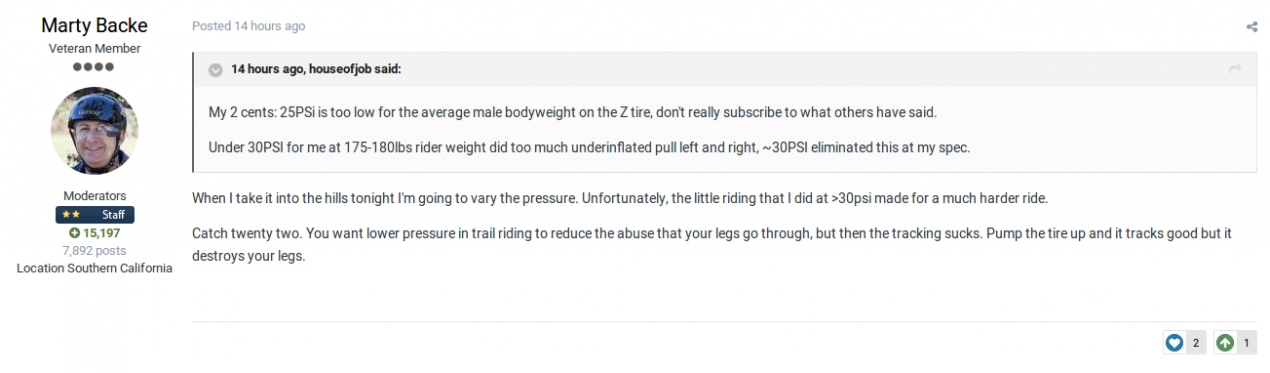The height and width of the screenshot is (373, 1270).
Task: Click the Staff badge with stars
Action: coord(94,215)
